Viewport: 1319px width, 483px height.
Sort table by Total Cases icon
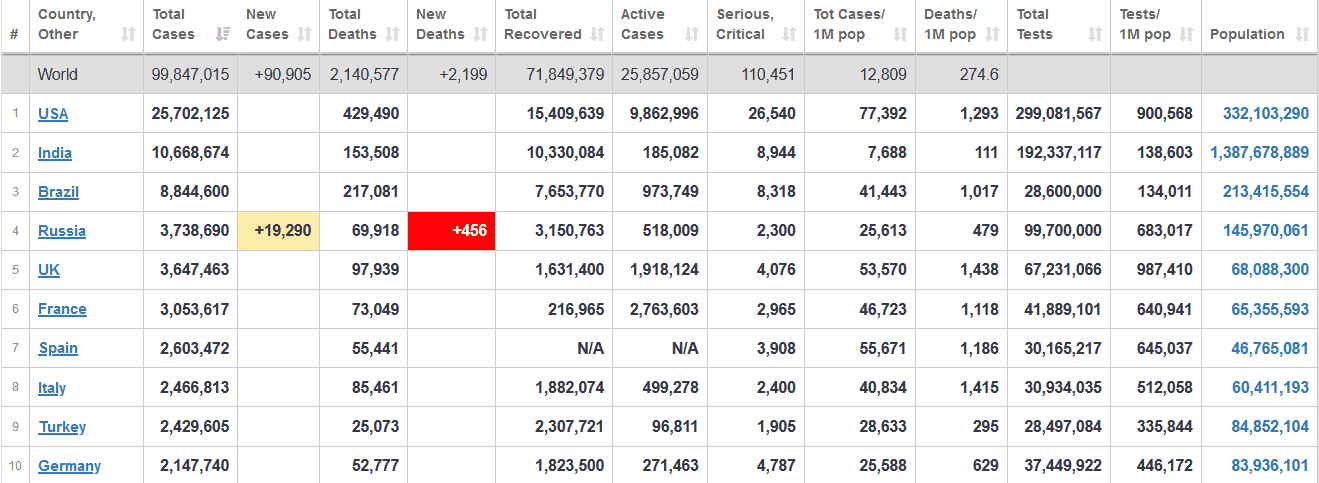pos(224,35)
